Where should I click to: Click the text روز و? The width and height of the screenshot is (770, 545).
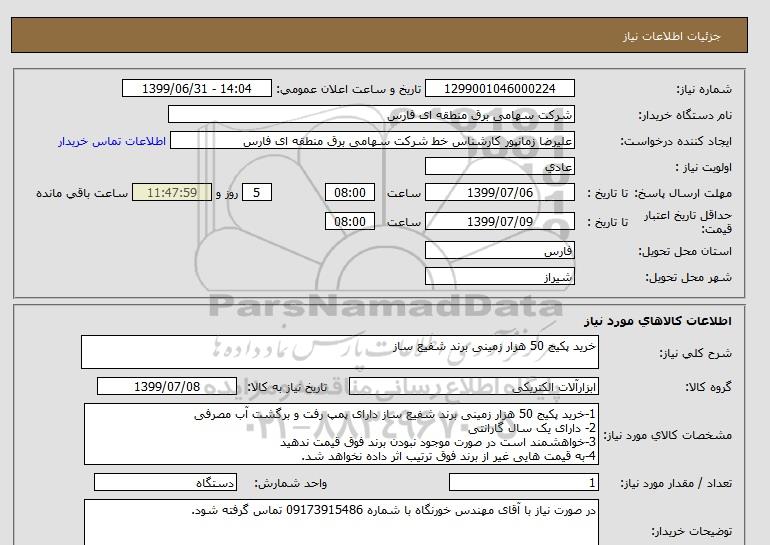[x=227, y=193]
